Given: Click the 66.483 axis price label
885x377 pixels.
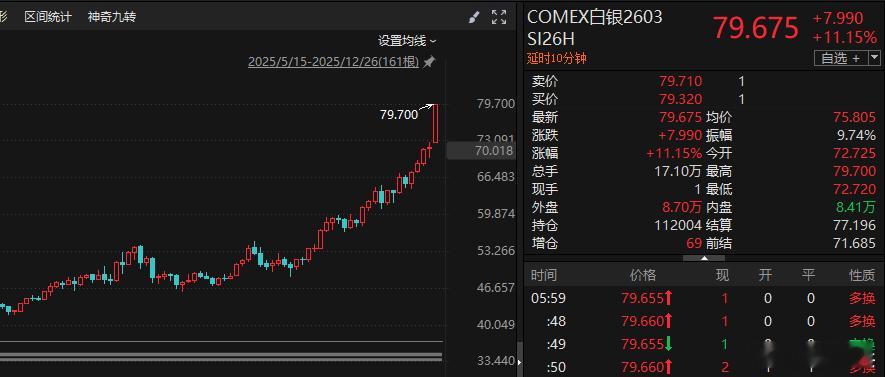Looking at the screenshot, I should point(496,177).
